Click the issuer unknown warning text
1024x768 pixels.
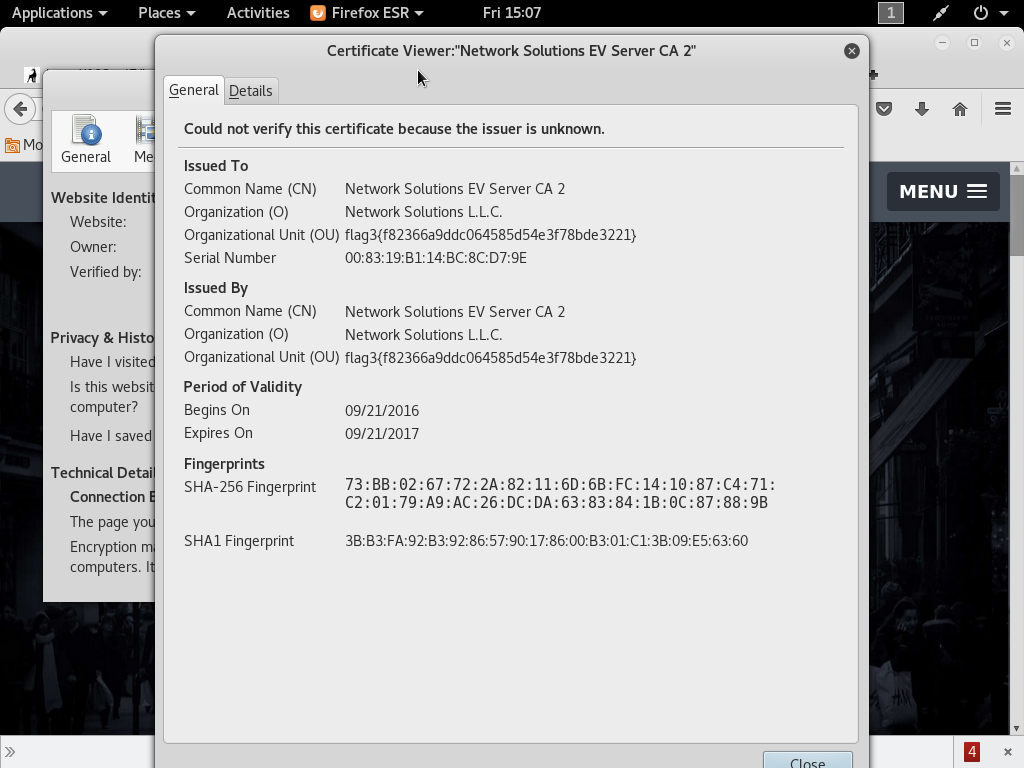tap(394, 129)
